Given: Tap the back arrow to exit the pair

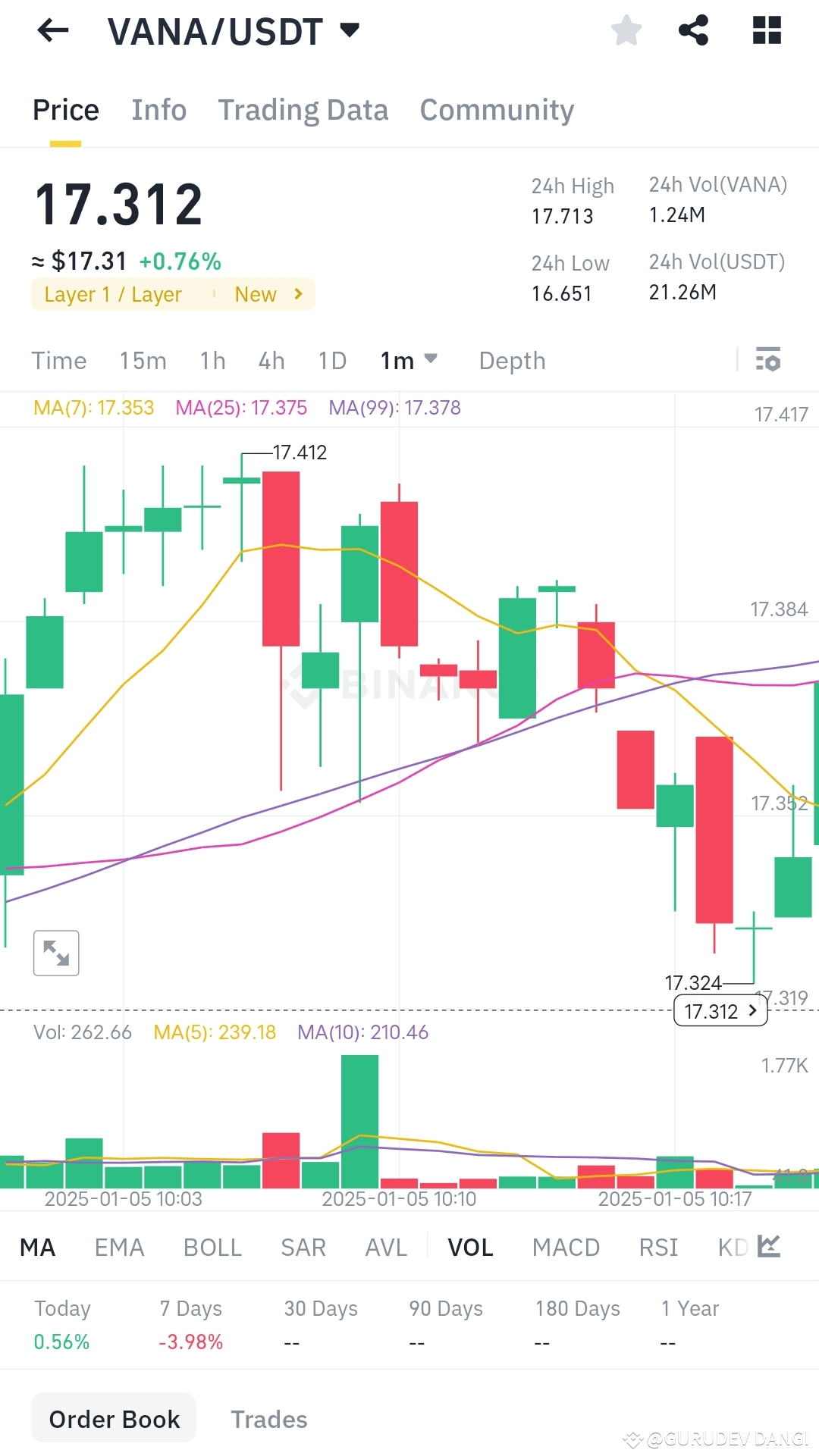Looking at the screenshot, I should (x=52, y=30).
